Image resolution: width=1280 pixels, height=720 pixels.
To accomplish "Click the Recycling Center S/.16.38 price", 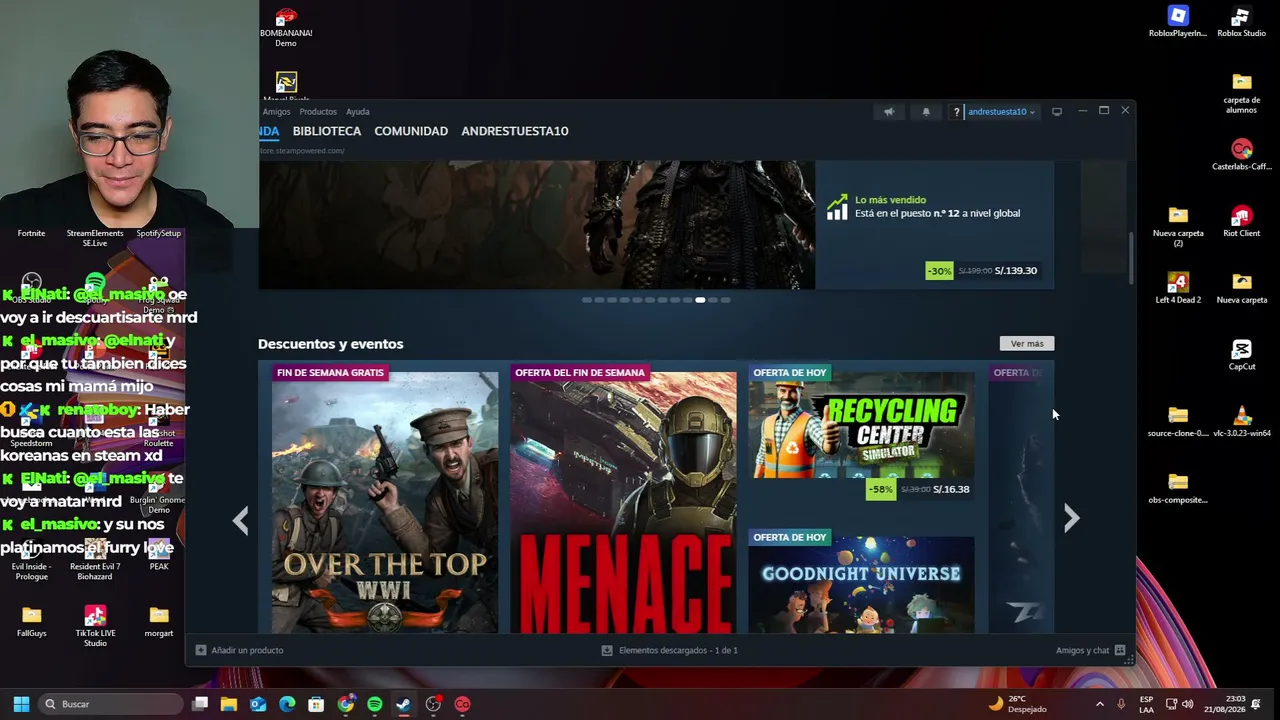I will point(951,490).
